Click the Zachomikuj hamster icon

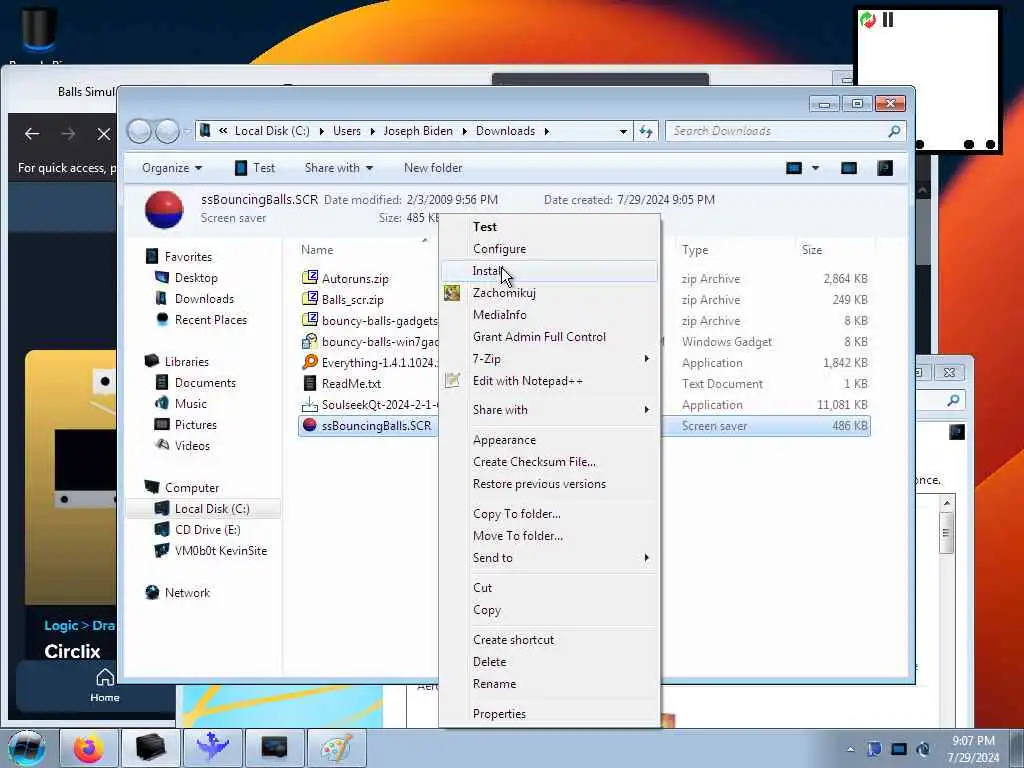(x=452, y=293)
